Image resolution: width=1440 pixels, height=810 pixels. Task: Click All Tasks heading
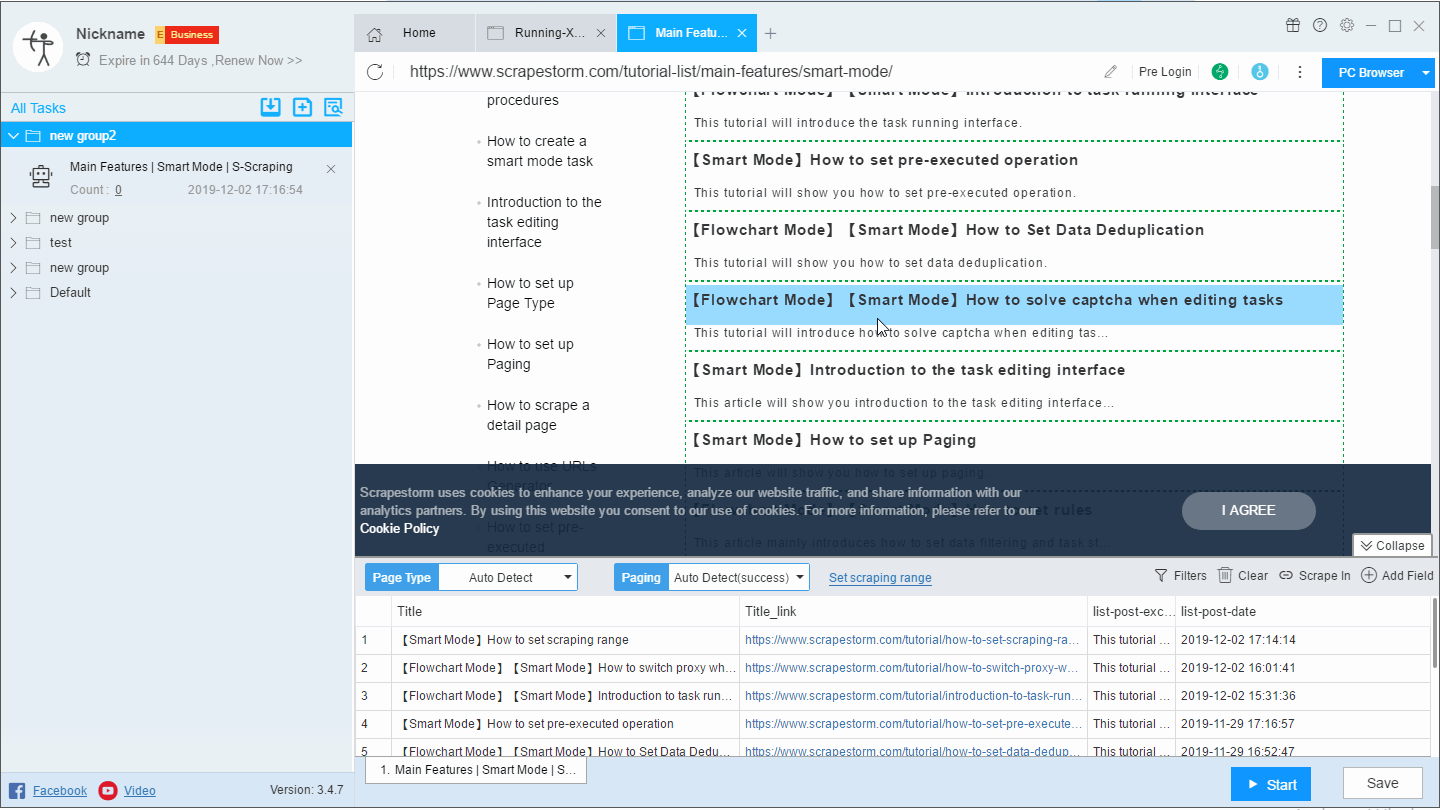tap(38, 108)
